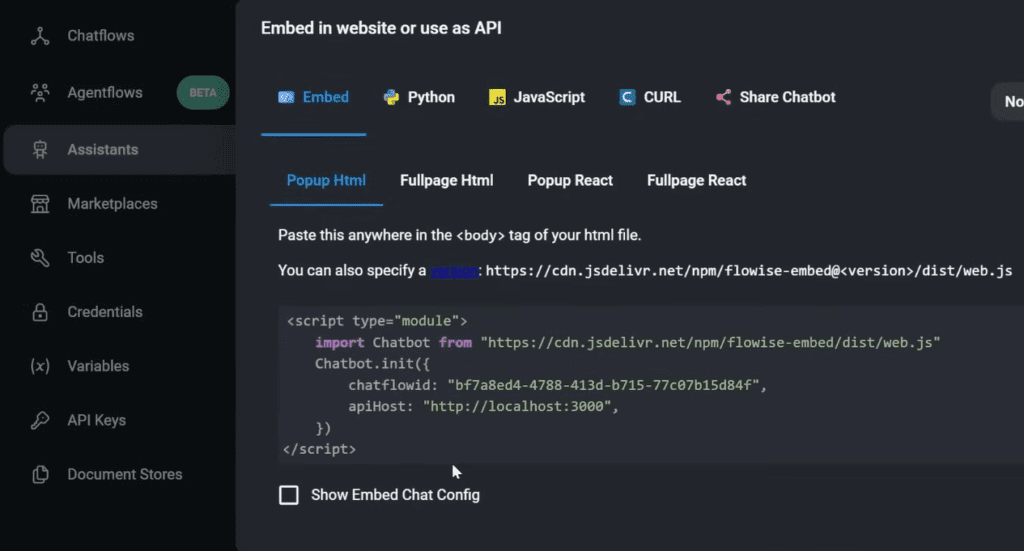Click the API Keys key icon

point(40,420)
